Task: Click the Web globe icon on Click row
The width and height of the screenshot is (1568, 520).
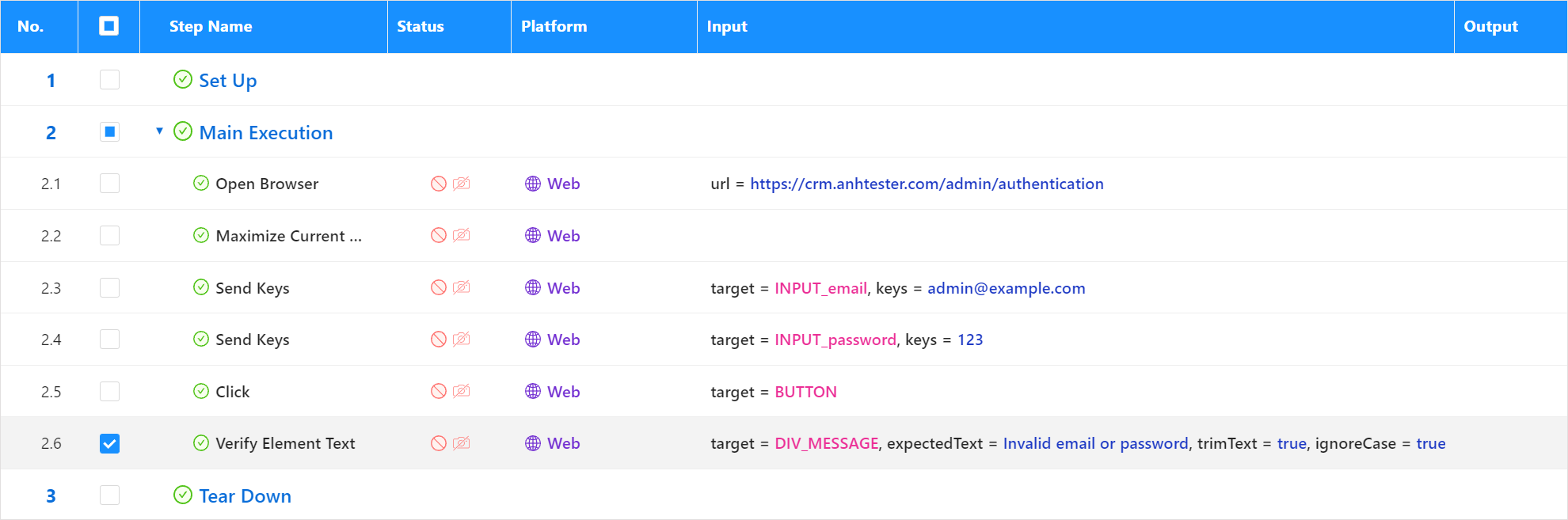Action: pyautogui.click(x=533, y=391)
